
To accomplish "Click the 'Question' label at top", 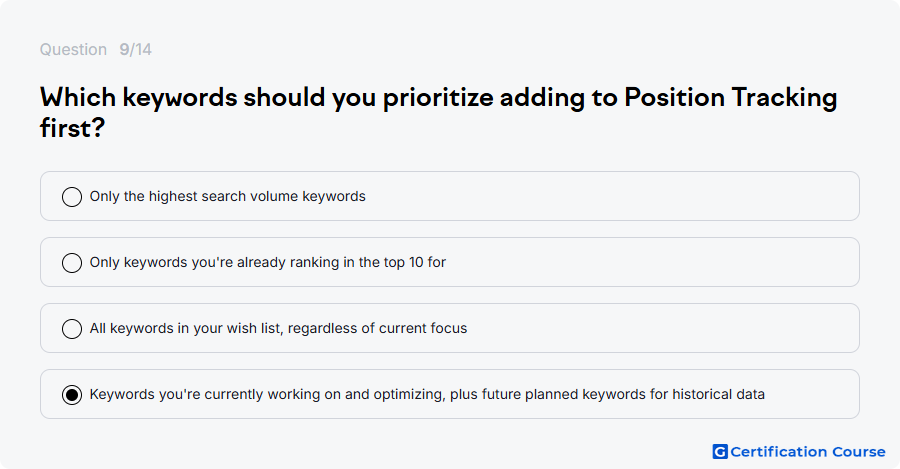I will [x=73, y=49].
